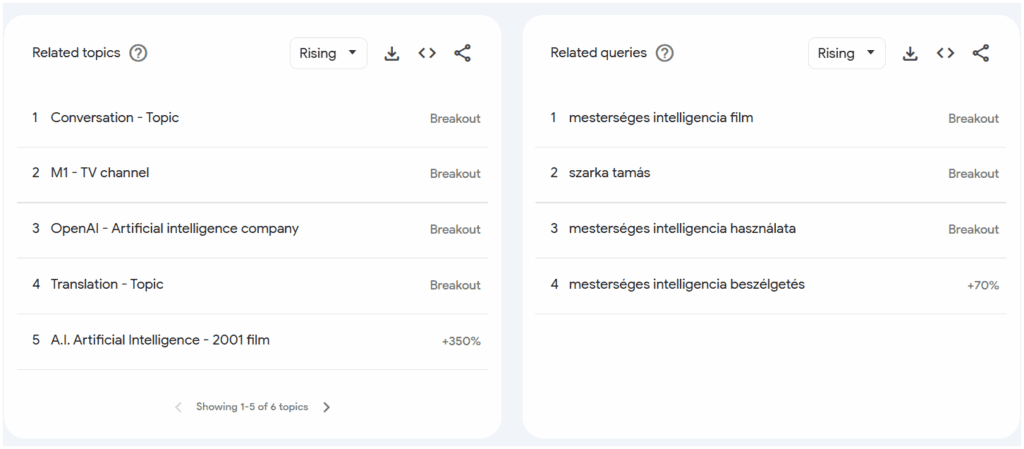Viewport: 1024px width, 449px height.
Task: Download the Related queries data as CSV
Action: point(910,54)
